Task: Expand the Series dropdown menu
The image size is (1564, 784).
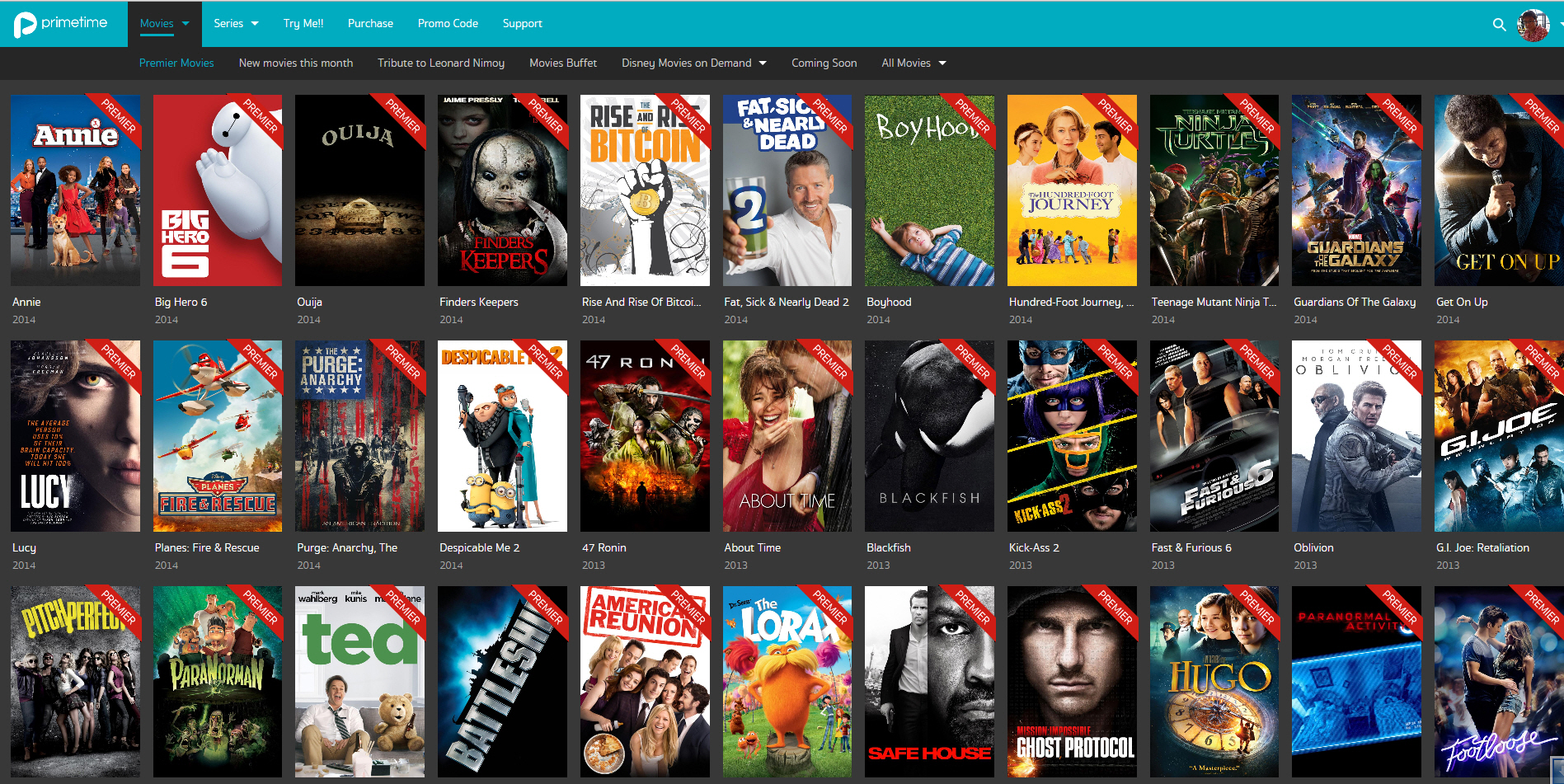Action: (236, 24)
